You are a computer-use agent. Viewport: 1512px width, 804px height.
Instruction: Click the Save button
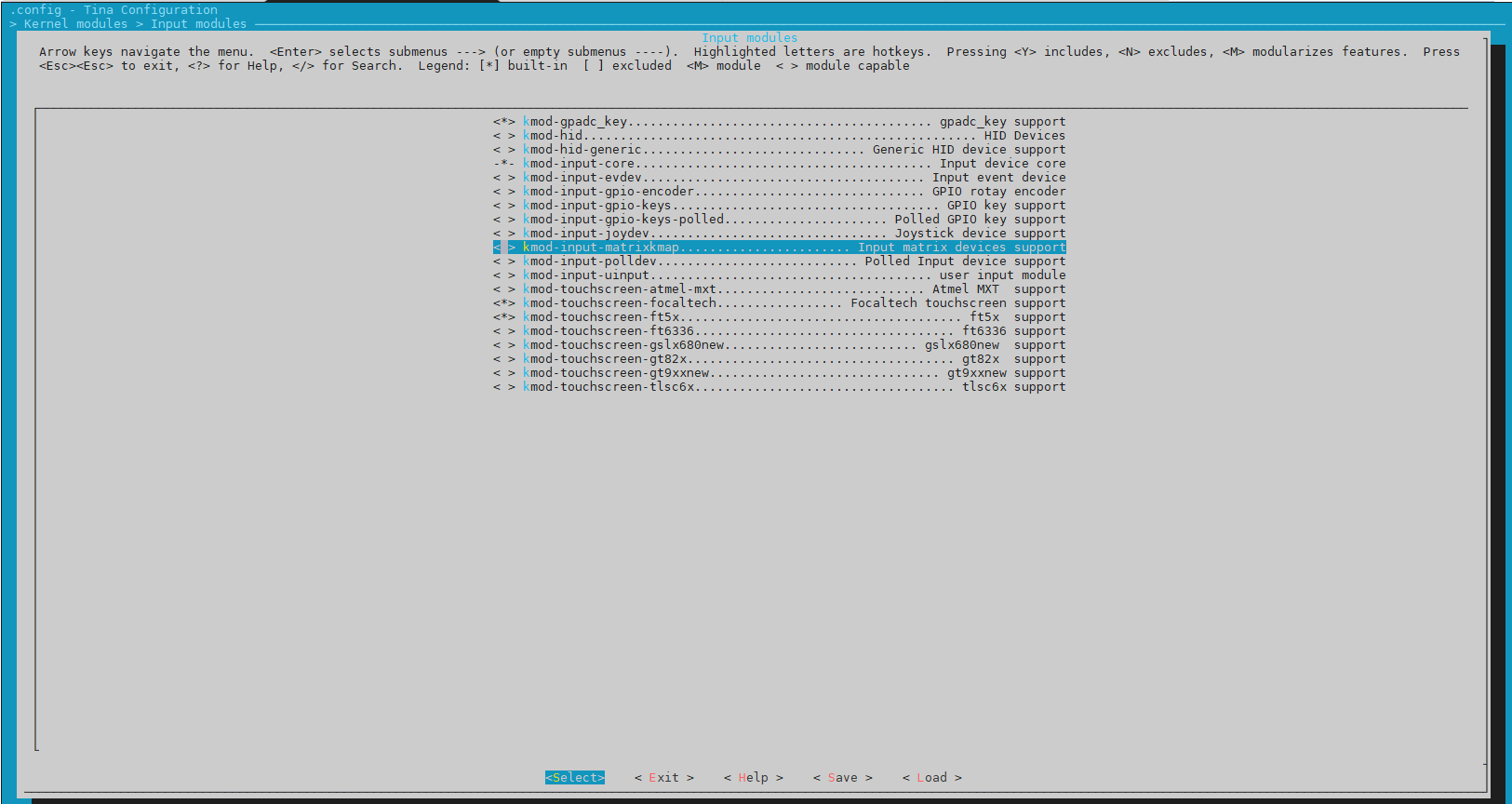842,778
